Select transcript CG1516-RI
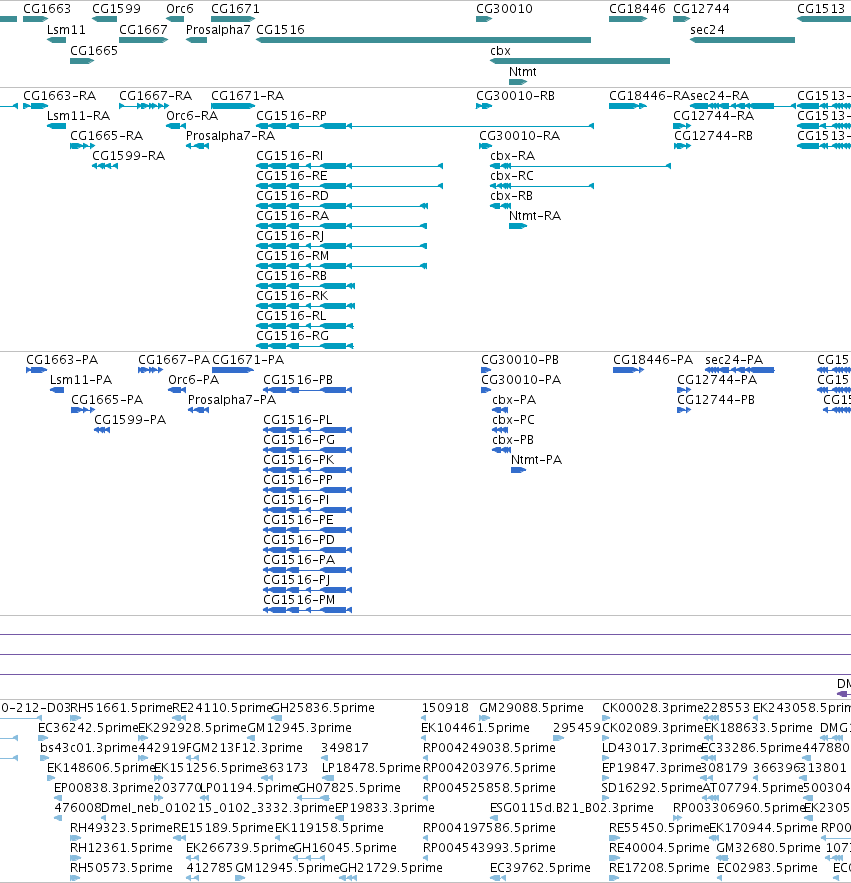The width and height of the screenshot is (851, 883). point(349,166)
